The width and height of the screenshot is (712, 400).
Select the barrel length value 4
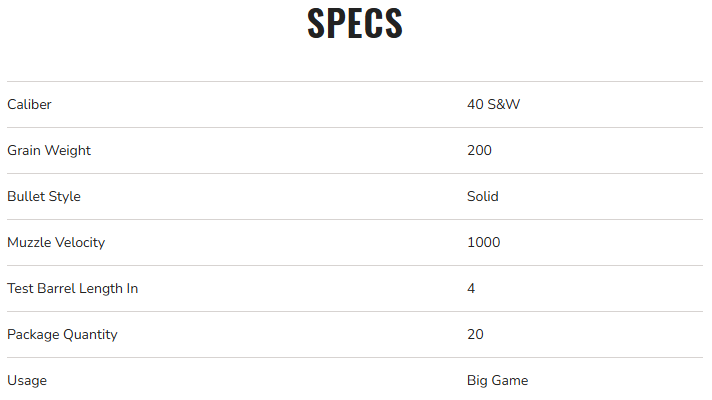(x=471, y=288)
